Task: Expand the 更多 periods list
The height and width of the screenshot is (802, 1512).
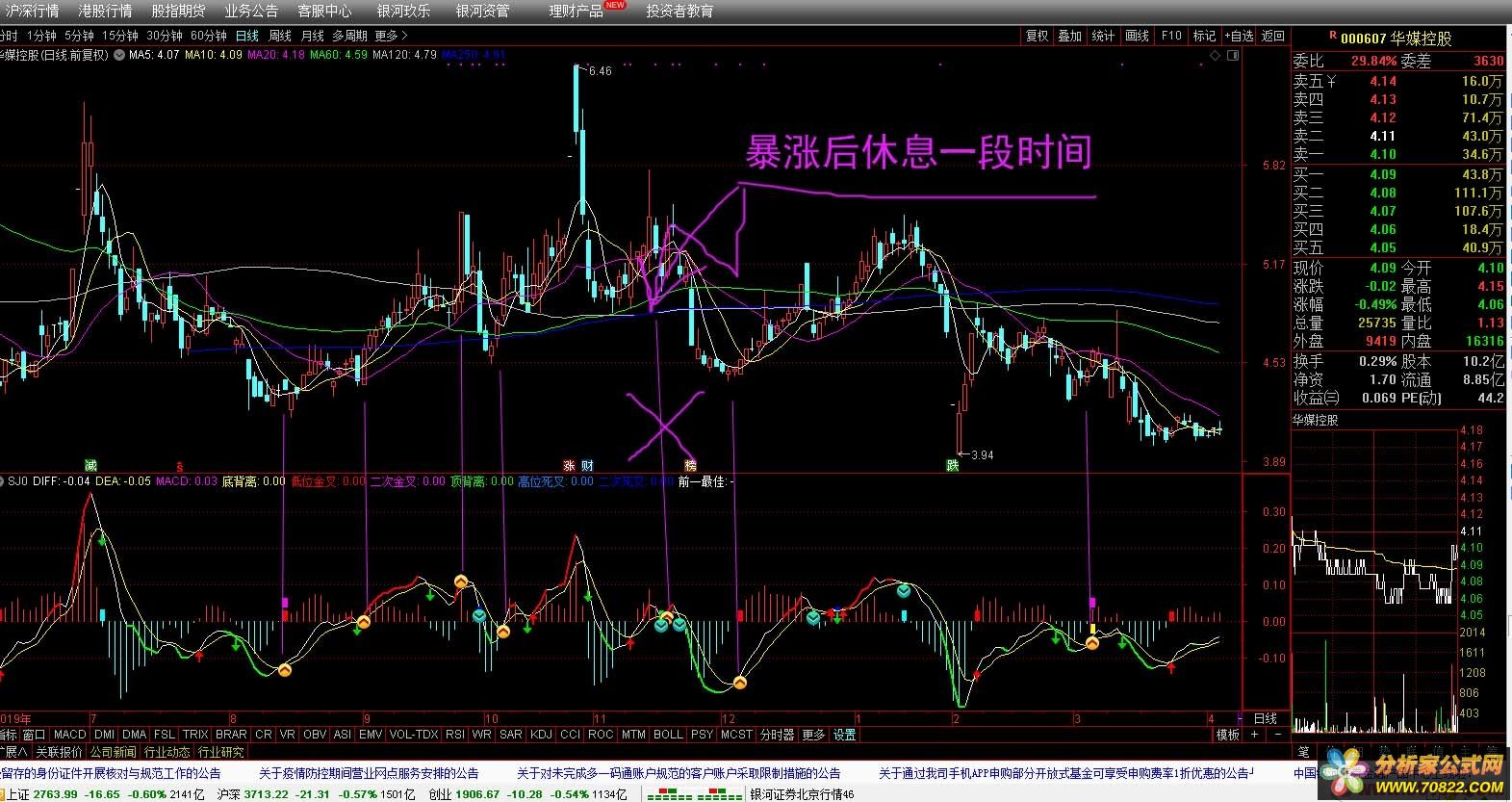Action: tap(391, 37)
